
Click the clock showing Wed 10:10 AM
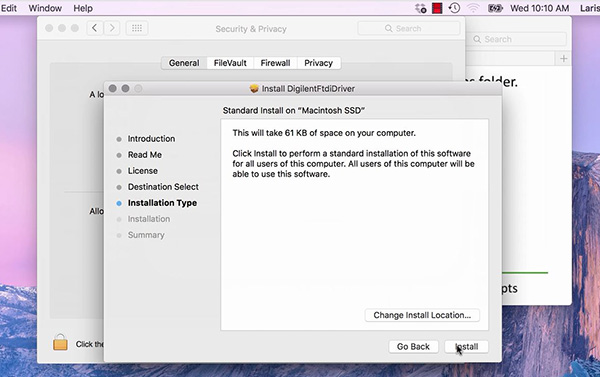[x=540, y=8]
